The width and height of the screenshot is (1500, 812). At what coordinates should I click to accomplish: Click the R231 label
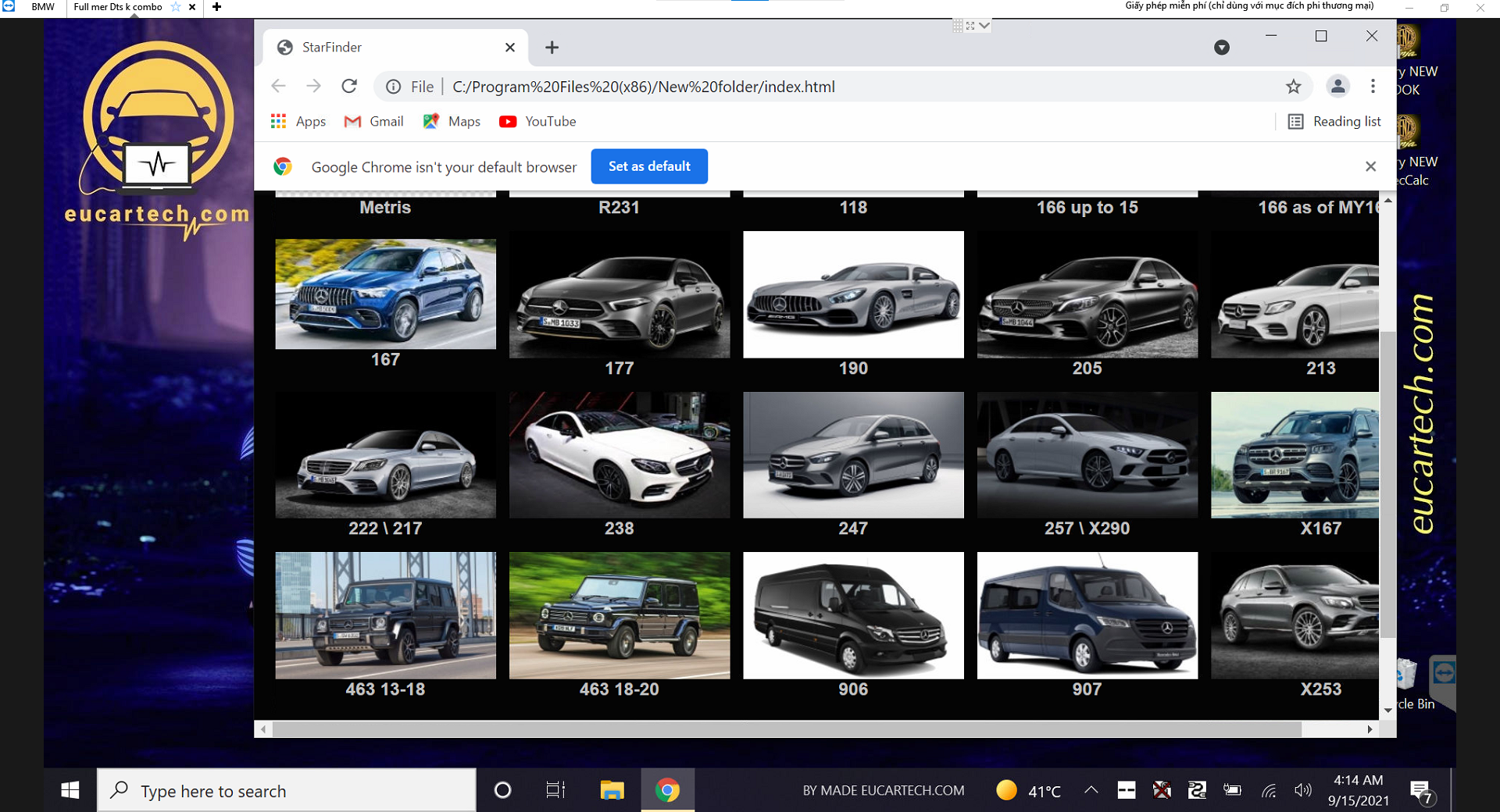[619, 208]
